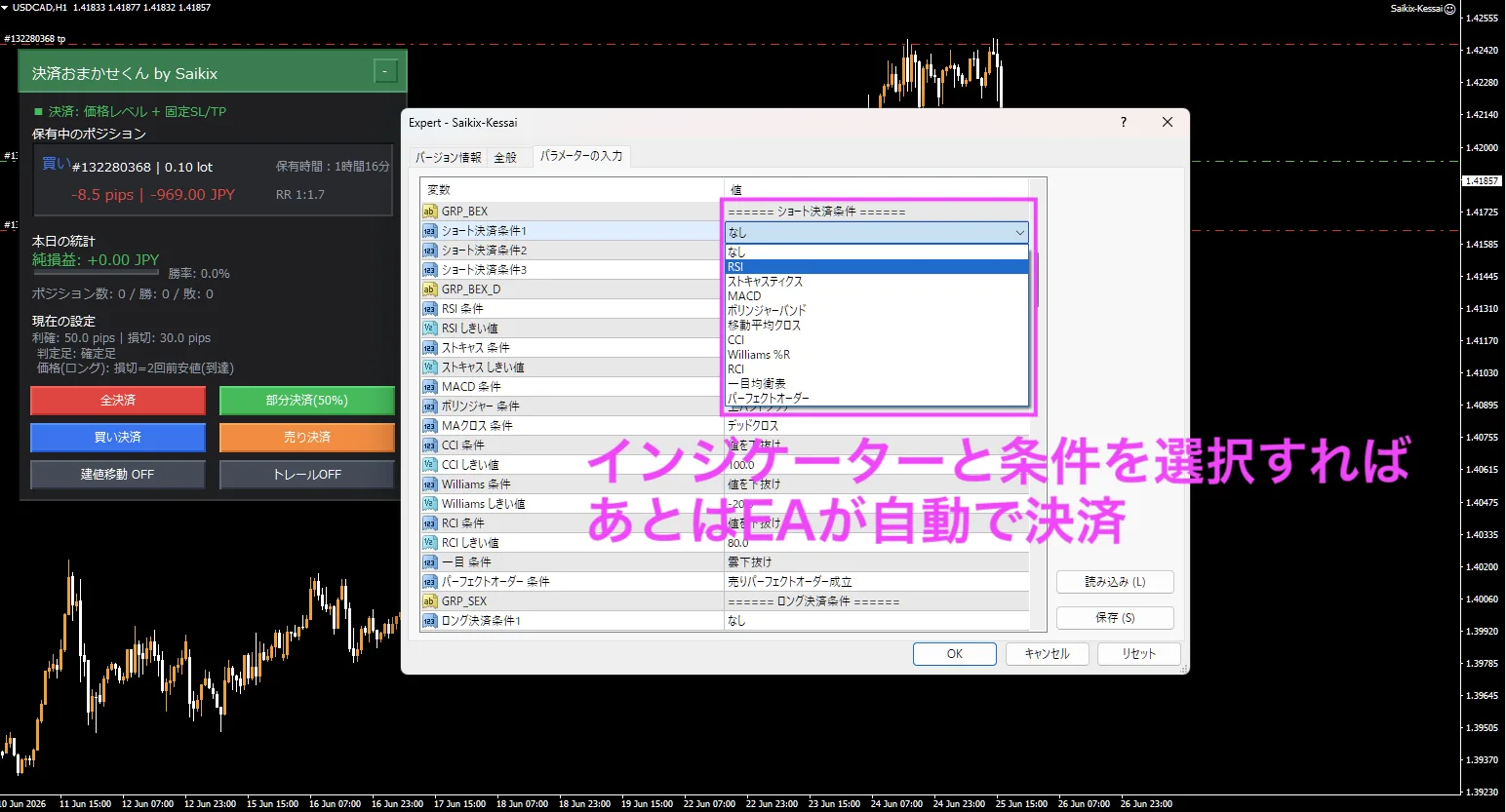Click the icon of RCI 条件 row
Image resolution: width=1506 pixels, height=812 pixels.
click(429, 523)
